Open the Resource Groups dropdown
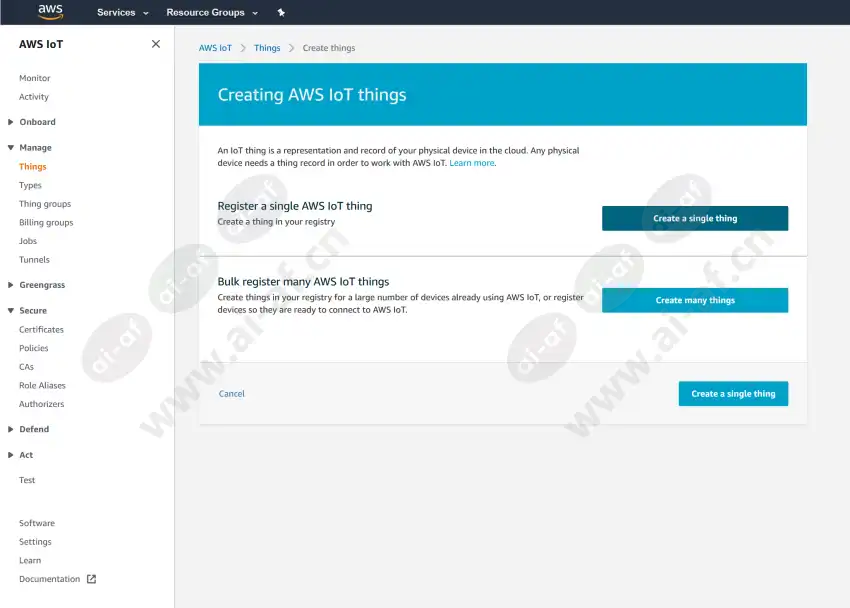 (x=212, y=12)
